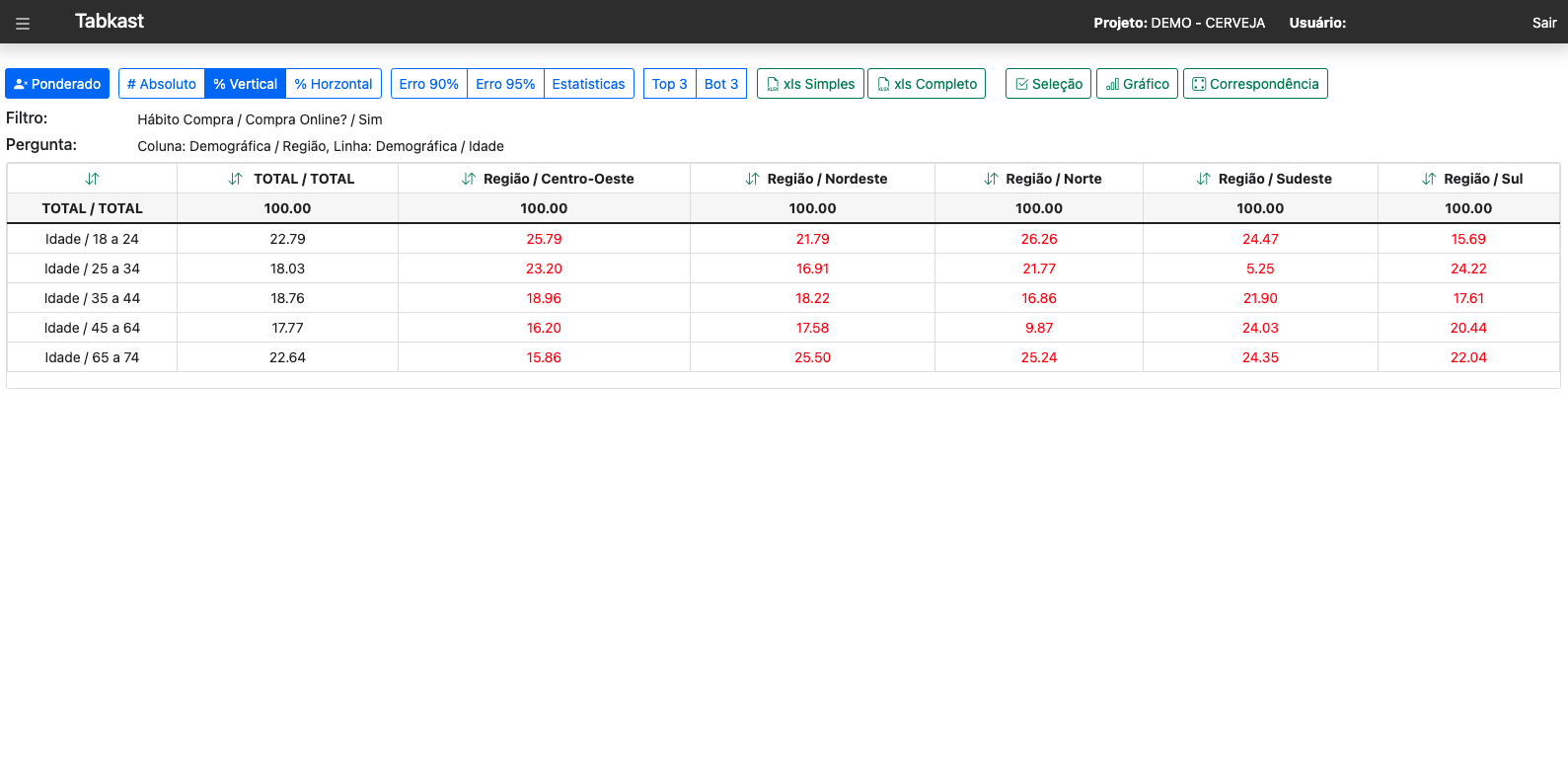Switch to # Absoluto view
1568x770 pixels.
tap(162, 84)
